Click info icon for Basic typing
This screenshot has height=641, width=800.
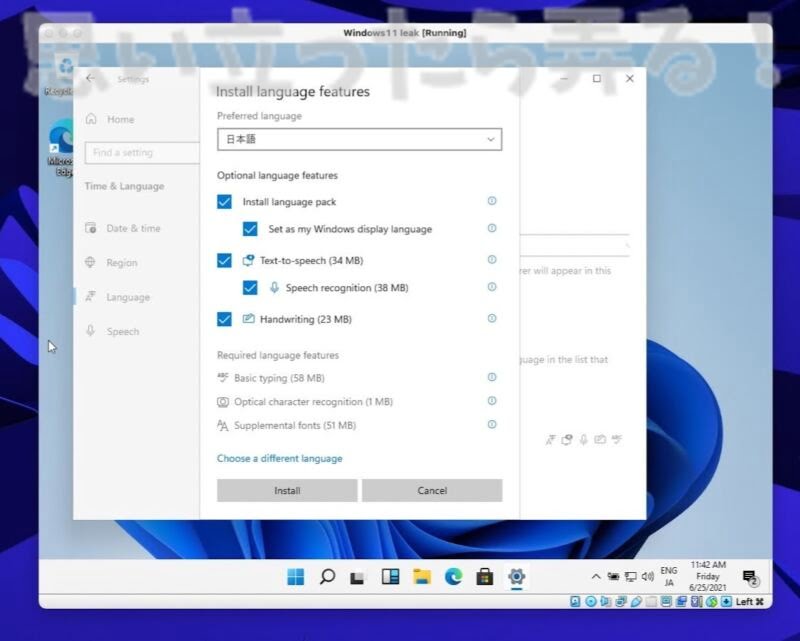point(492,377)
